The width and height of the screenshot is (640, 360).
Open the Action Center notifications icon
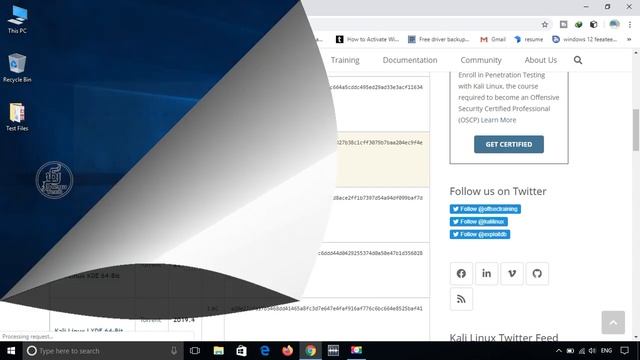coord(624,351)
